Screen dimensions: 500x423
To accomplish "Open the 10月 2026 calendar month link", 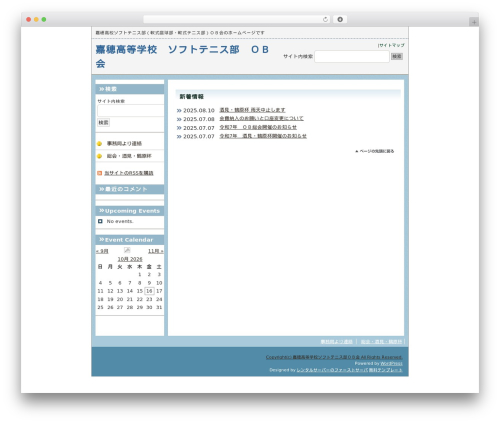I will 130,259.
